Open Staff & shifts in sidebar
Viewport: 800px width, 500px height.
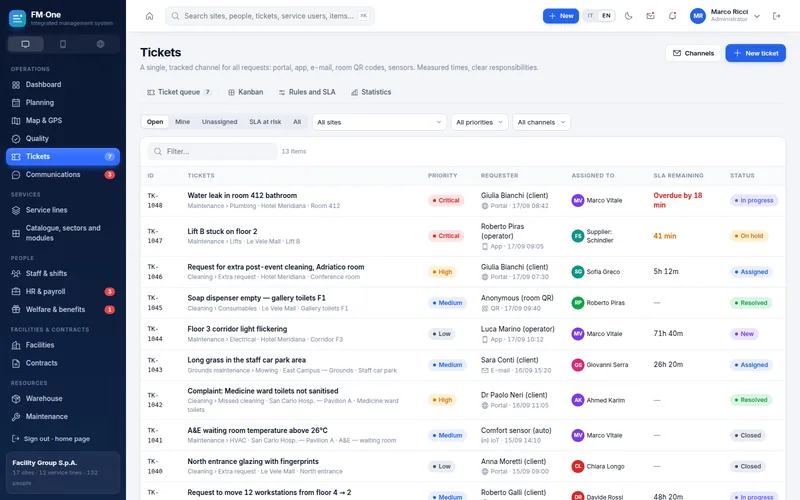pyautogui.click(x=63, y=273)
